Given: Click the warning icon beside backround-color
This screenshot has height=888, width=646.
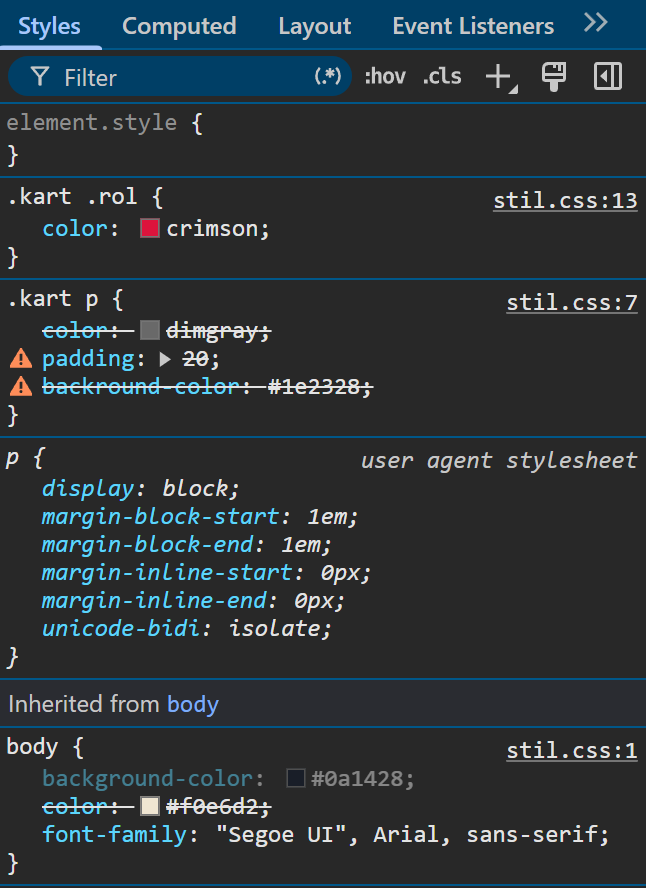Looking at the screenshot, I should 21,387.
